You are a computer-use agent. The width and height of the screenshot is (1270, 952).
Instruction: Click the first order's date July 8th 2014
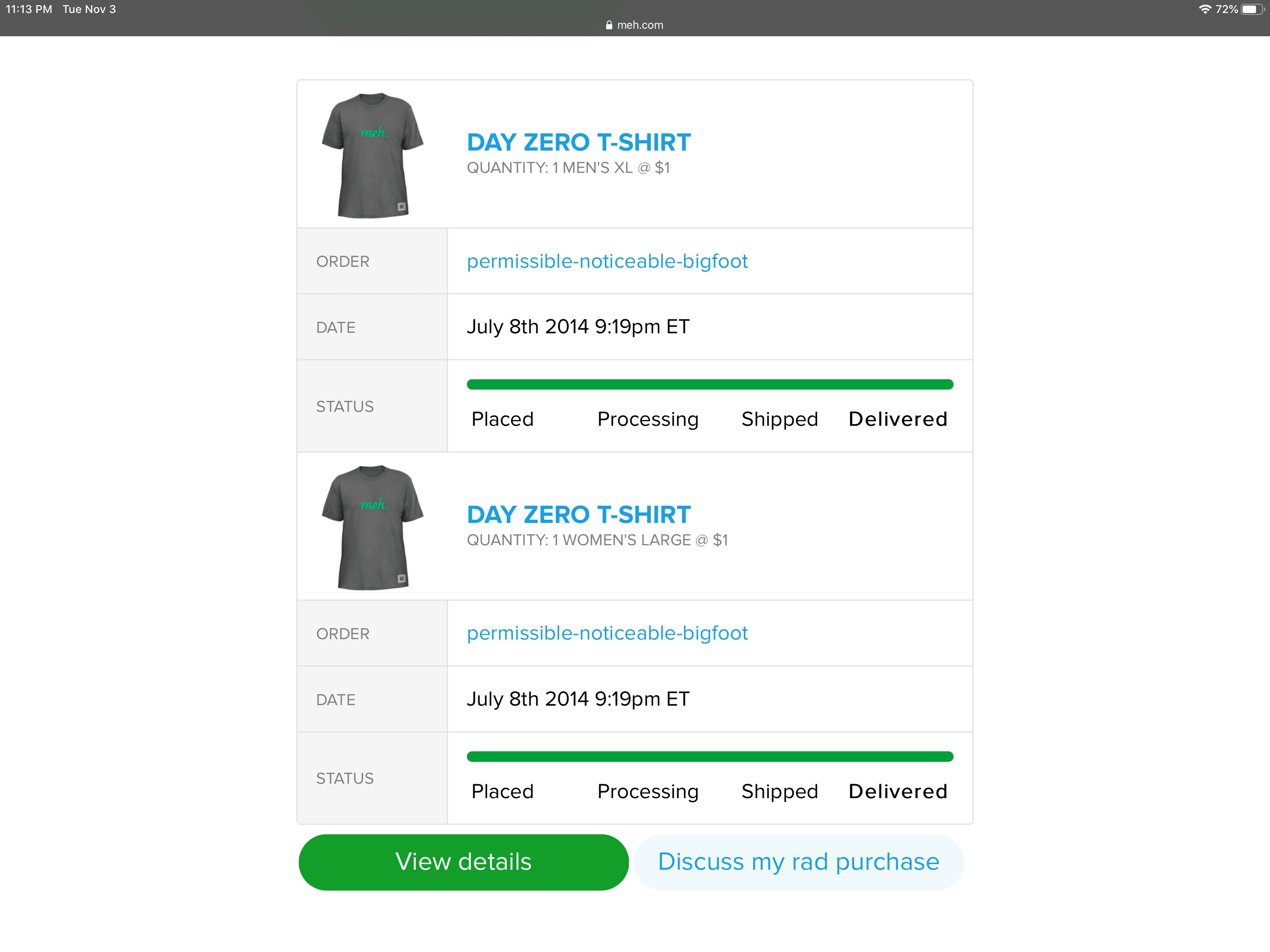(577, 327)
